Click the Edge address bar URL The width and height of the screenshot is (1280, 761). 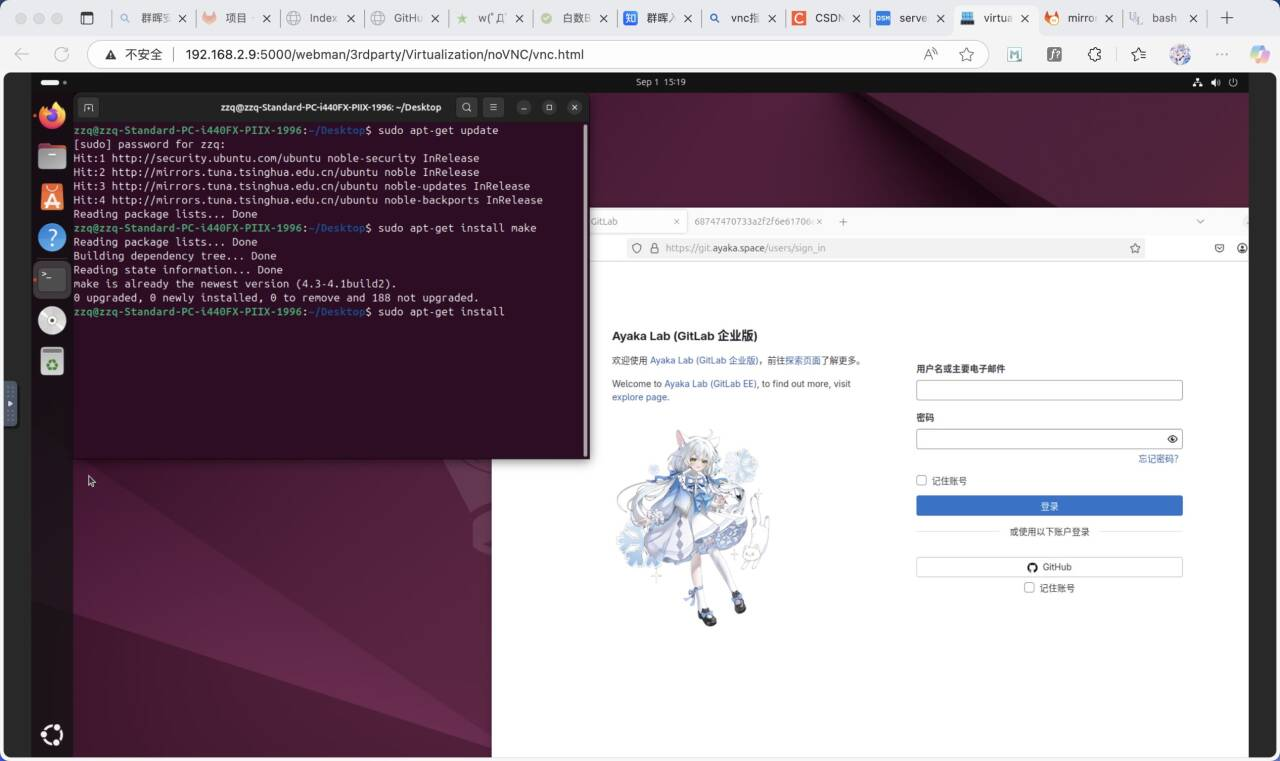pos(384,55)
